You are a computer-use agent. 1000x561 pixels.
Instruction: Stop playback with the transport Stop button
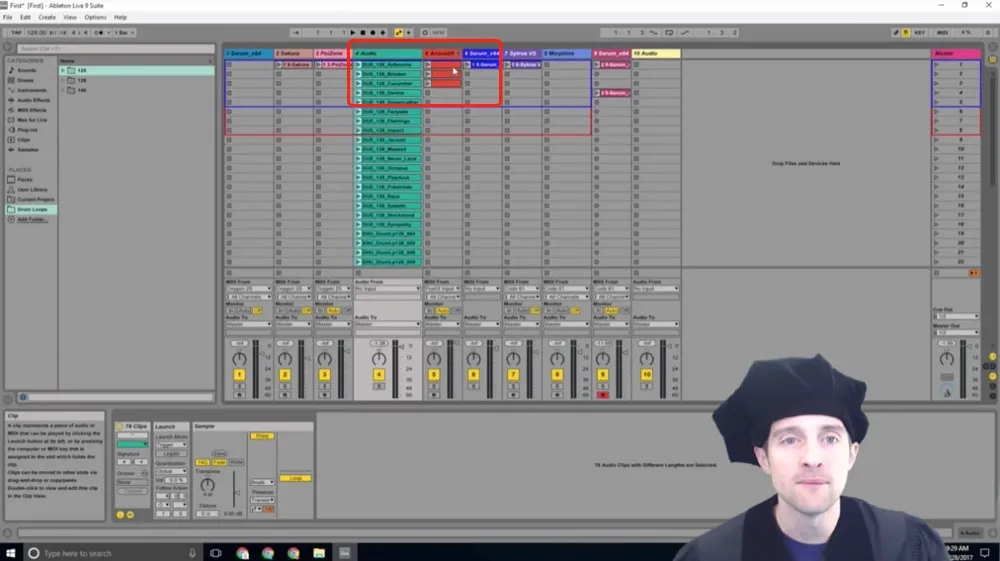tap(363, 33)
